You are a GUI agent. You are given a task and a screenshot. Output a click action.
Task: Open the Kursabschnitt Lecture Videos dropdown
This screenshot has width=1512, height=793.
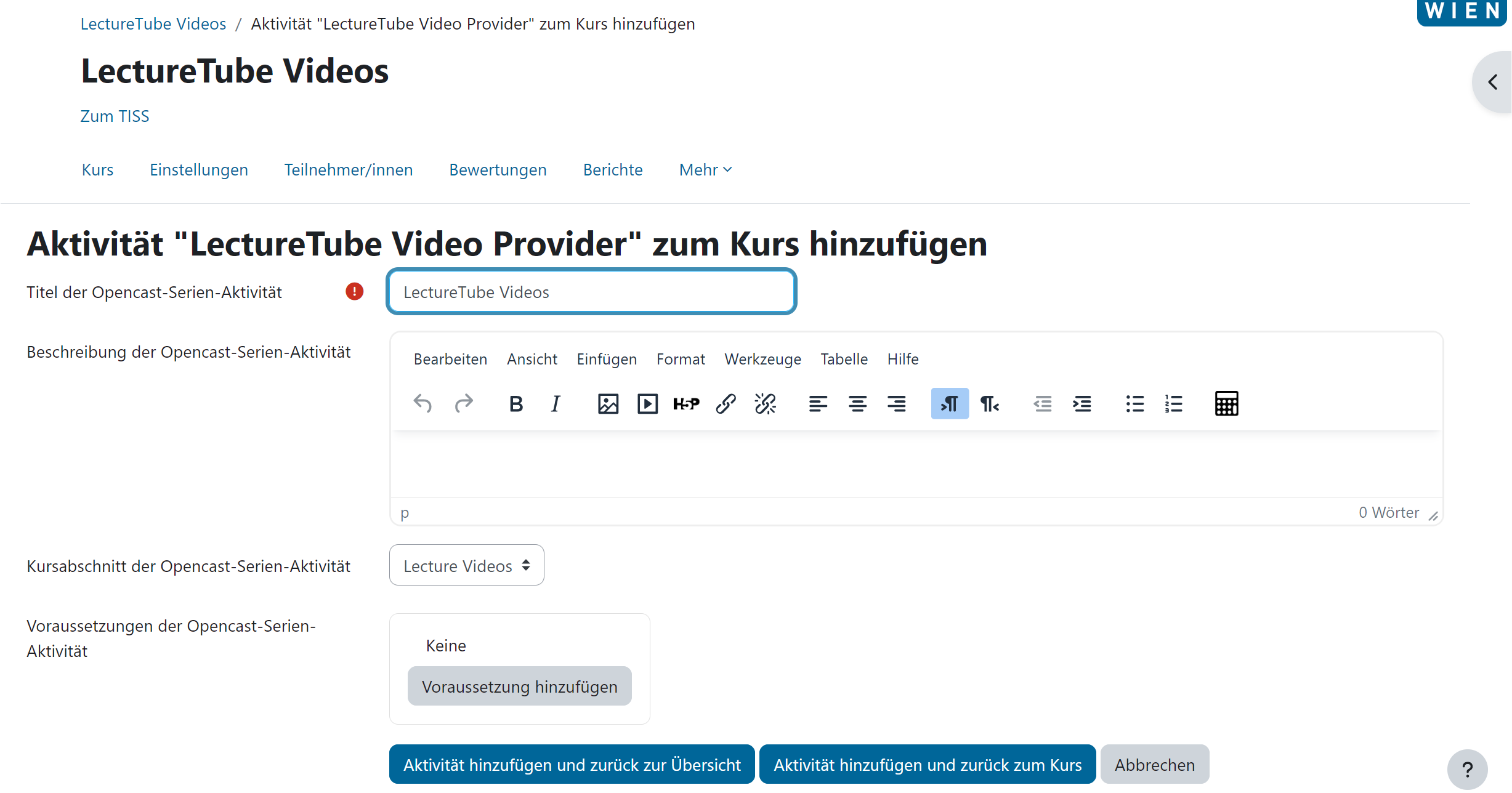(467, 565)
